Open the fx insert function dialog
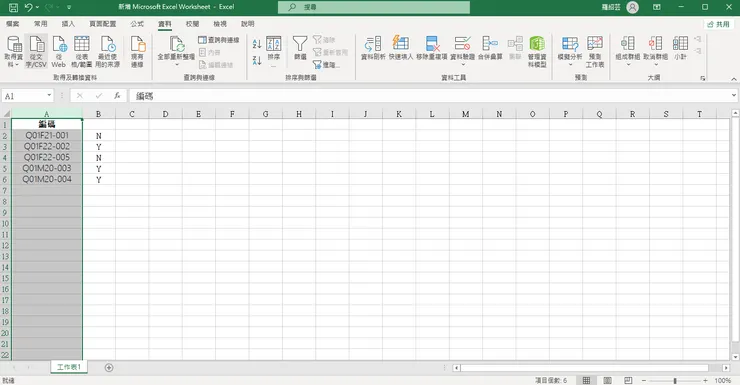This screenshot has height=385, width=740. coord(117,96)
